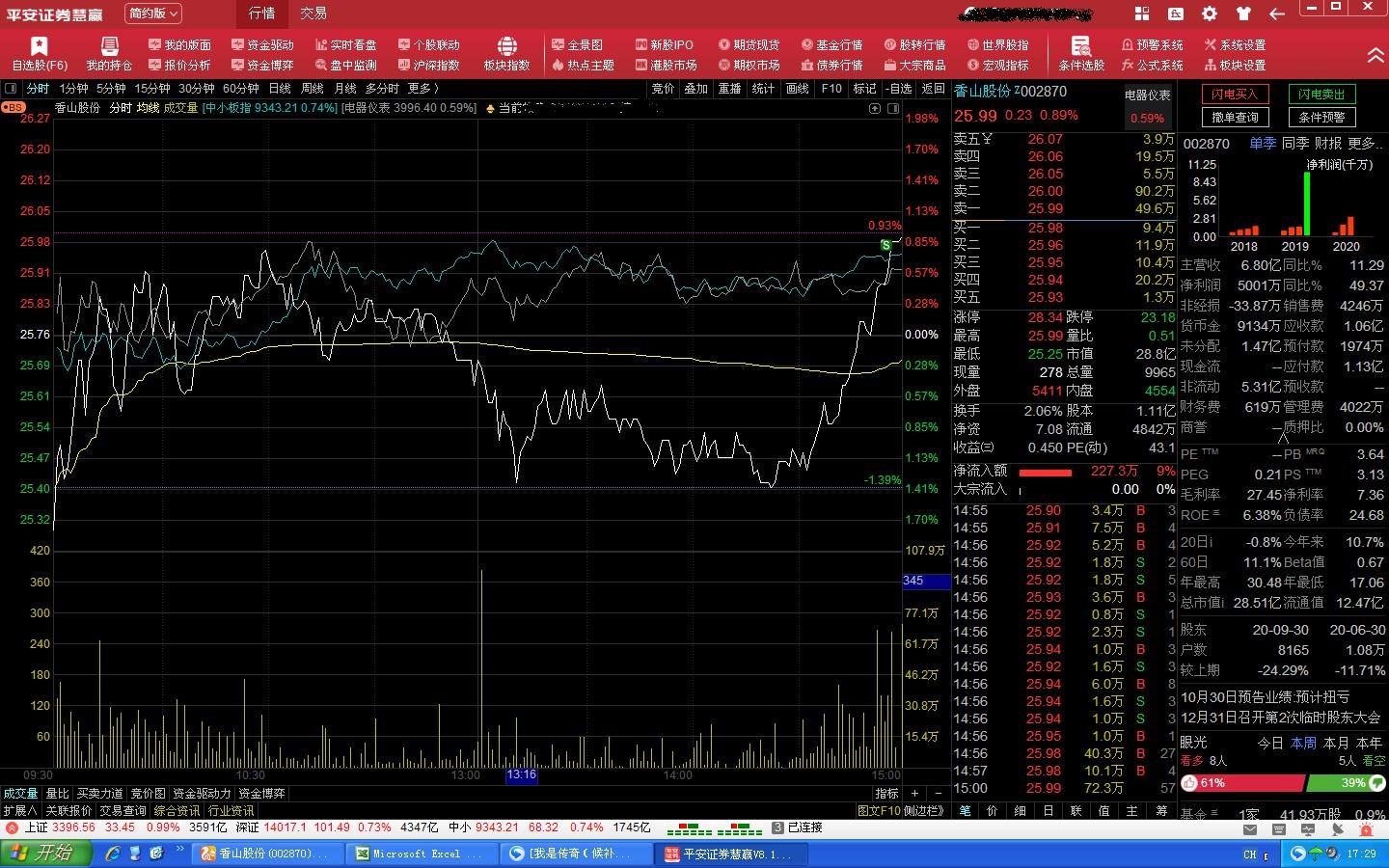The height and width of the screenshot is (868, 1389).
Task: Open 板块指数 globe icon
Action: 507,54
